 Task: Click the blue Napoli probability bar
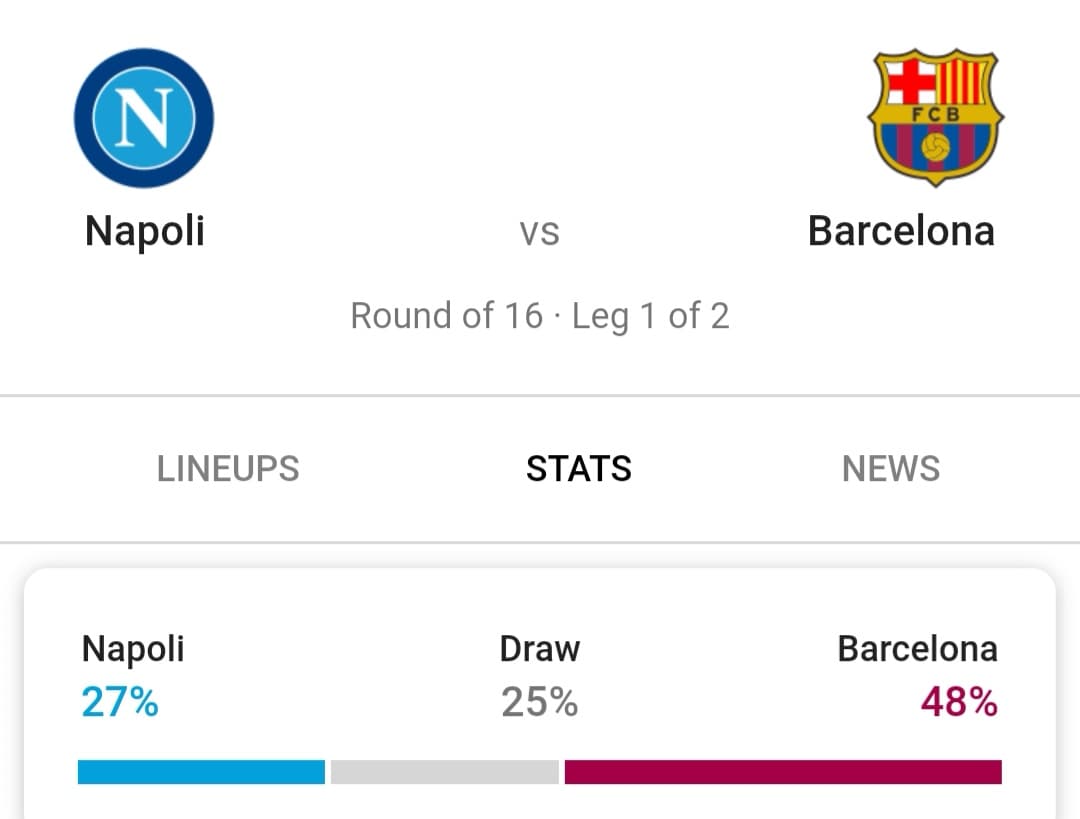201,772
